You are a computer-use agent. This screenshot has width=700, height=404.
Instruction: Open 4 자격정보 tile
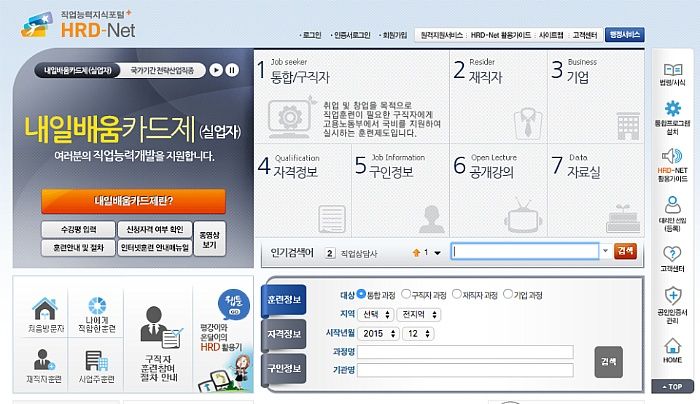click(303, 191)
